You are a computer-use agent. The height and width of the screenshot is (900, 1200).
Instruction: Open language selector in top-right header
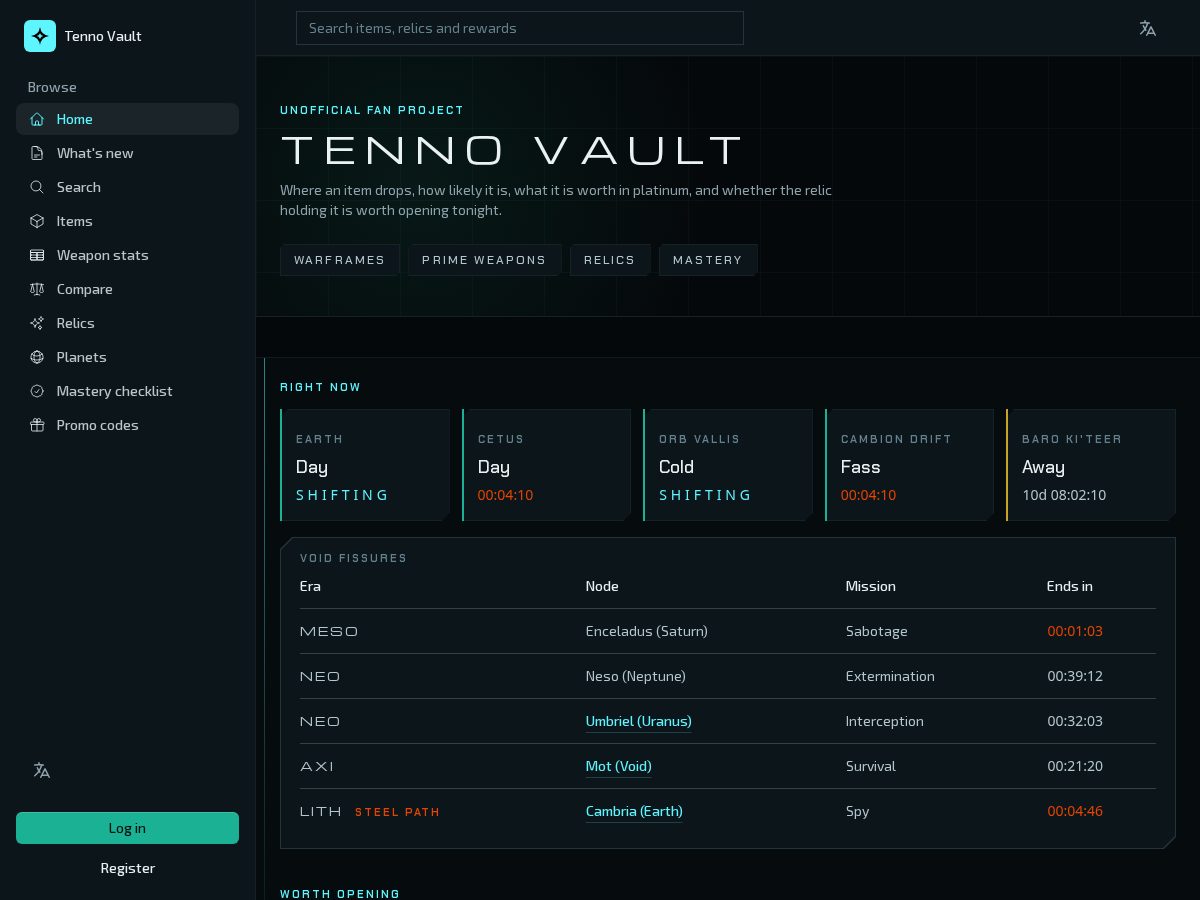[x=1148, y=28]
